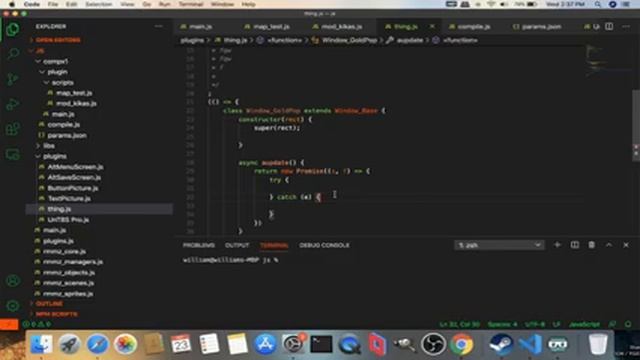Open Terminal app from the Dock

[x=321, y=344]
